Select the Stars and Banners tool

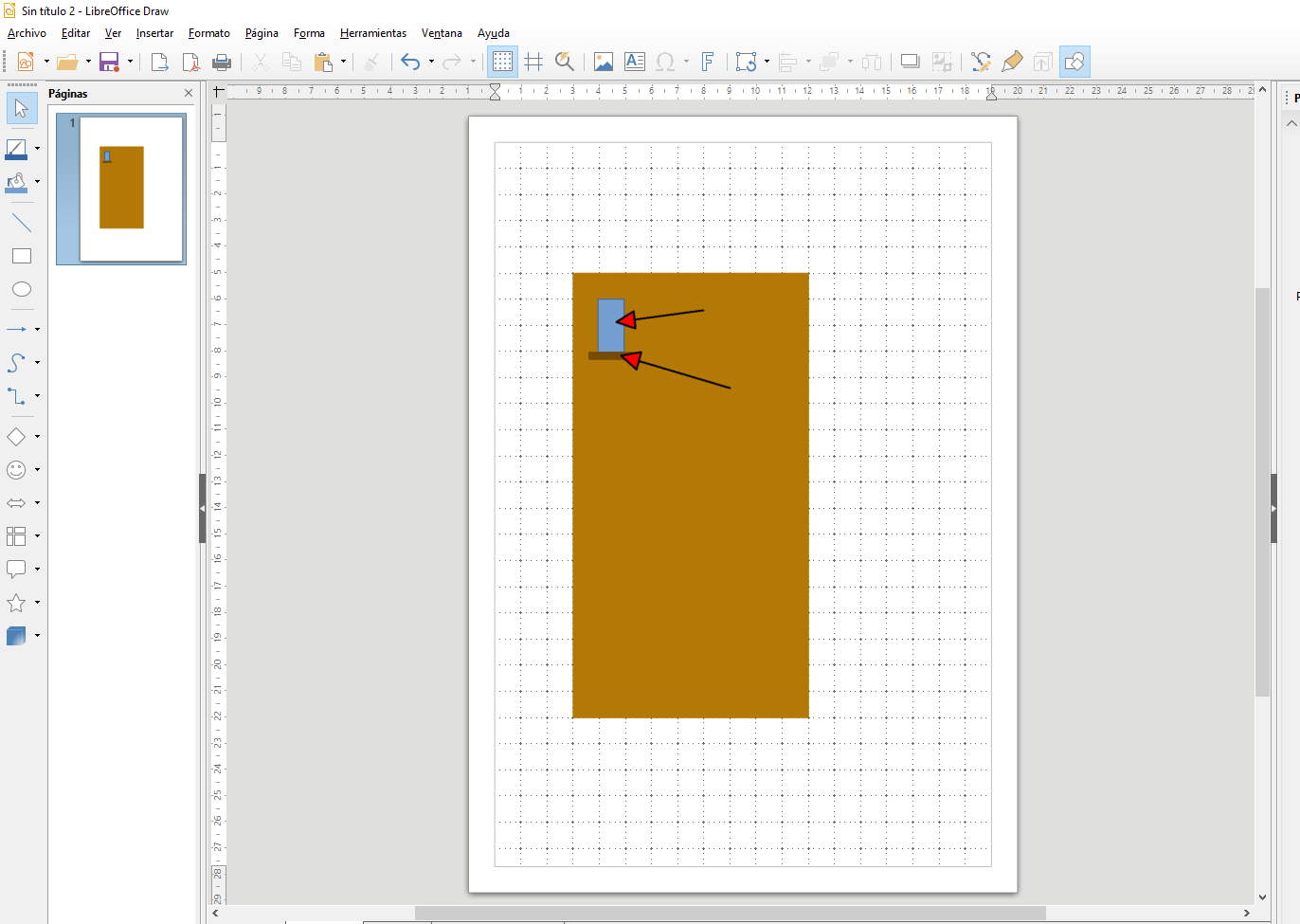coord(17,603)
